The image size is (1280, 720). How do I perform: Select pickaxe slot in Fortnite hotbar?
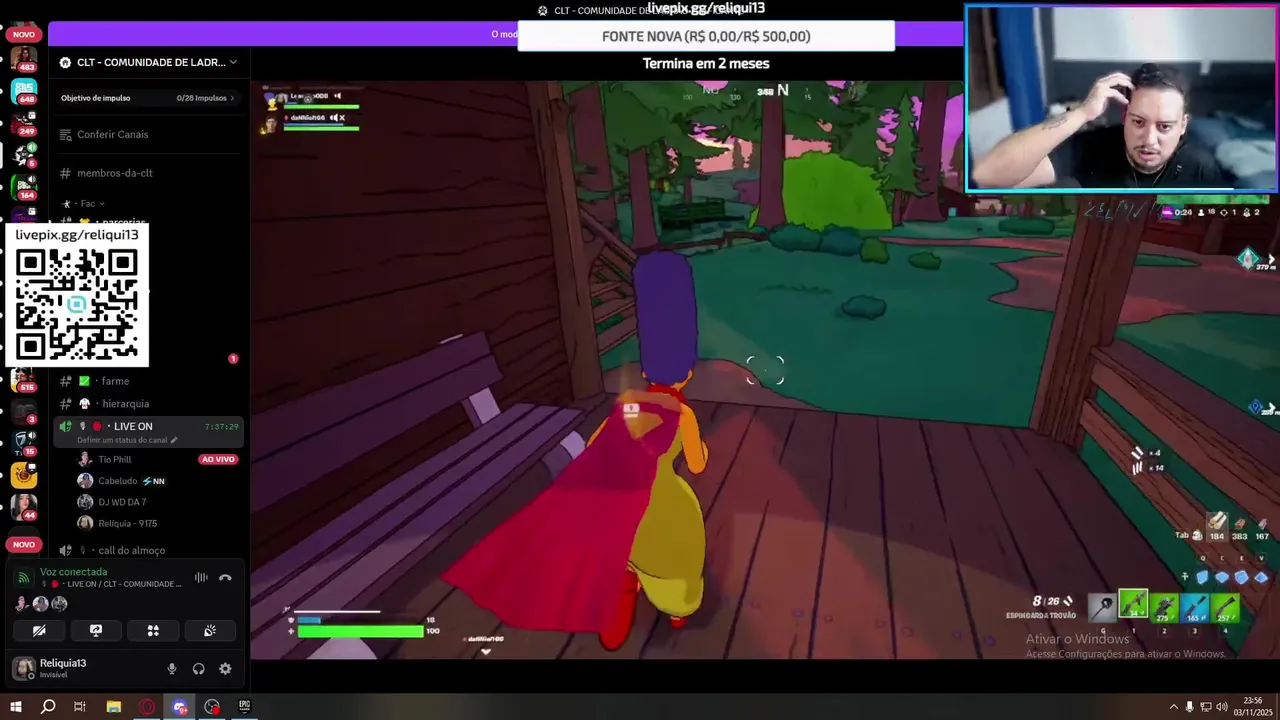[x=1101, y=606]
